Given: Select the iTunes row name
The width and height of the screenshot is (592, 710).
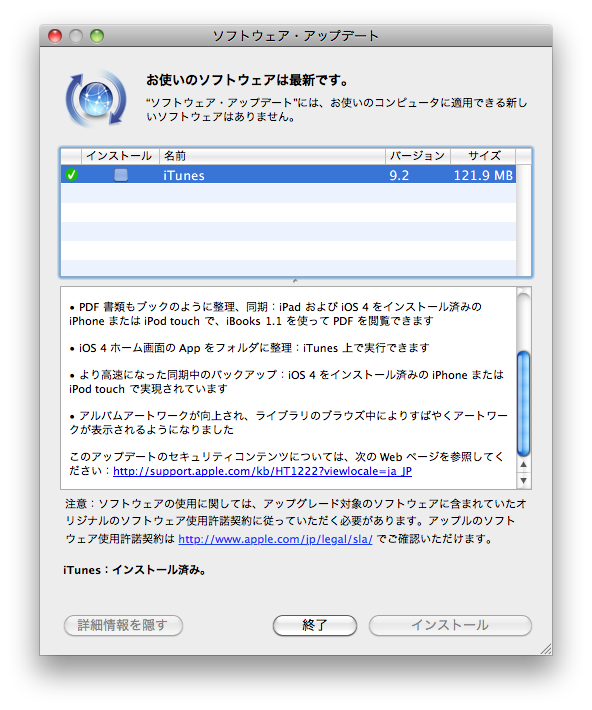Looking at the screenshot, I should point(183,175).
